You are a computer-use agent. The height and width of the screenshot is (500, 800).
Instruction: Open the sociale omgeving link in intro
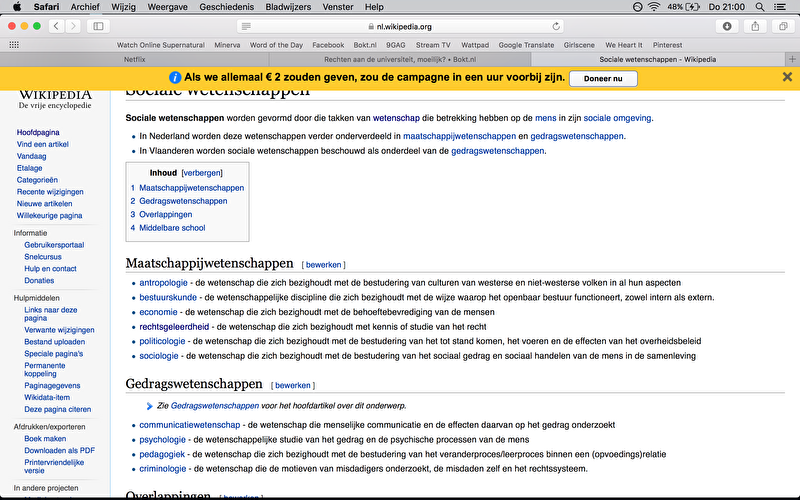[x=617, y=118]
